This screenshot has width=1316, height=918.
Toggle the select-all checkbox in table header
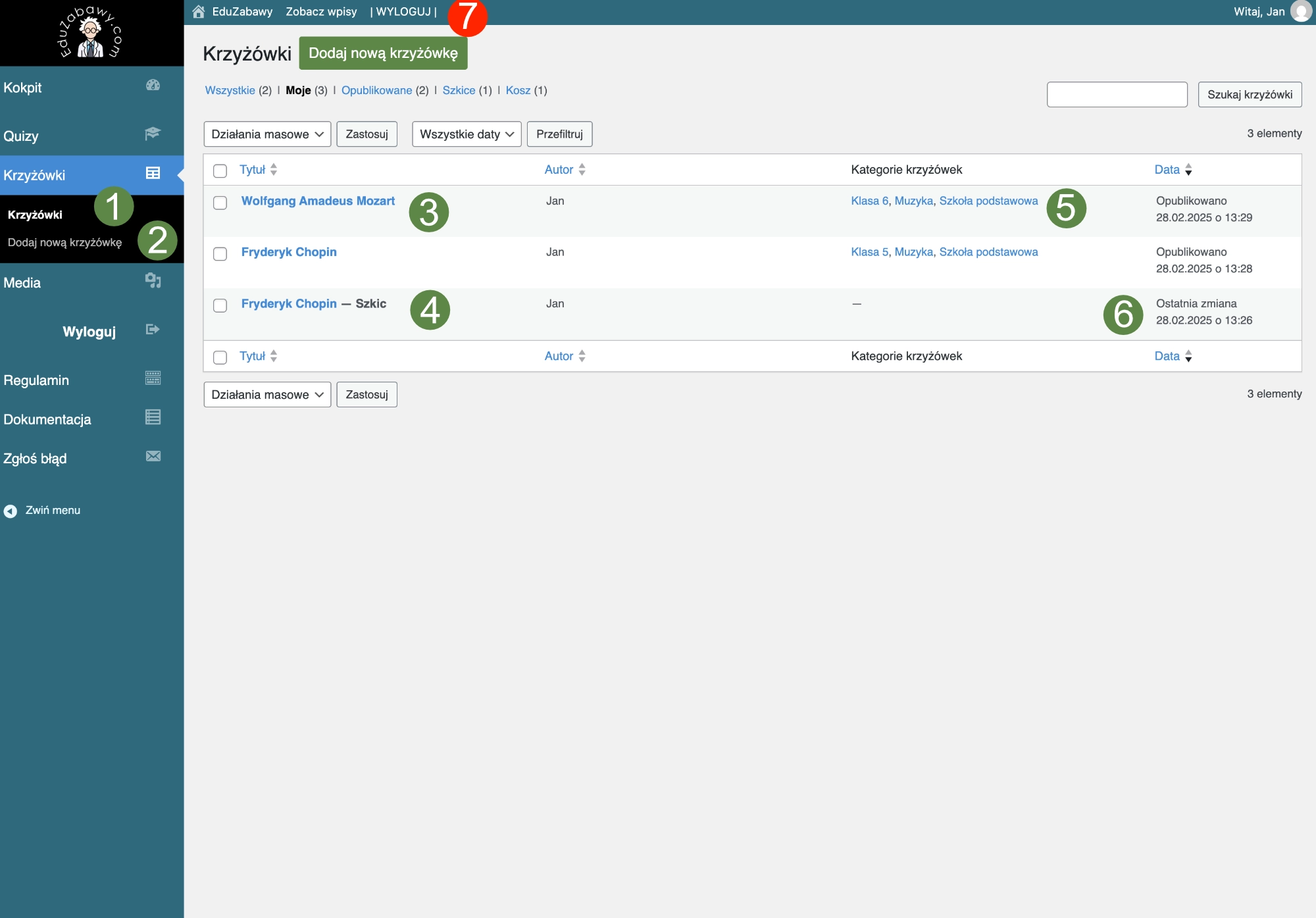220,171
